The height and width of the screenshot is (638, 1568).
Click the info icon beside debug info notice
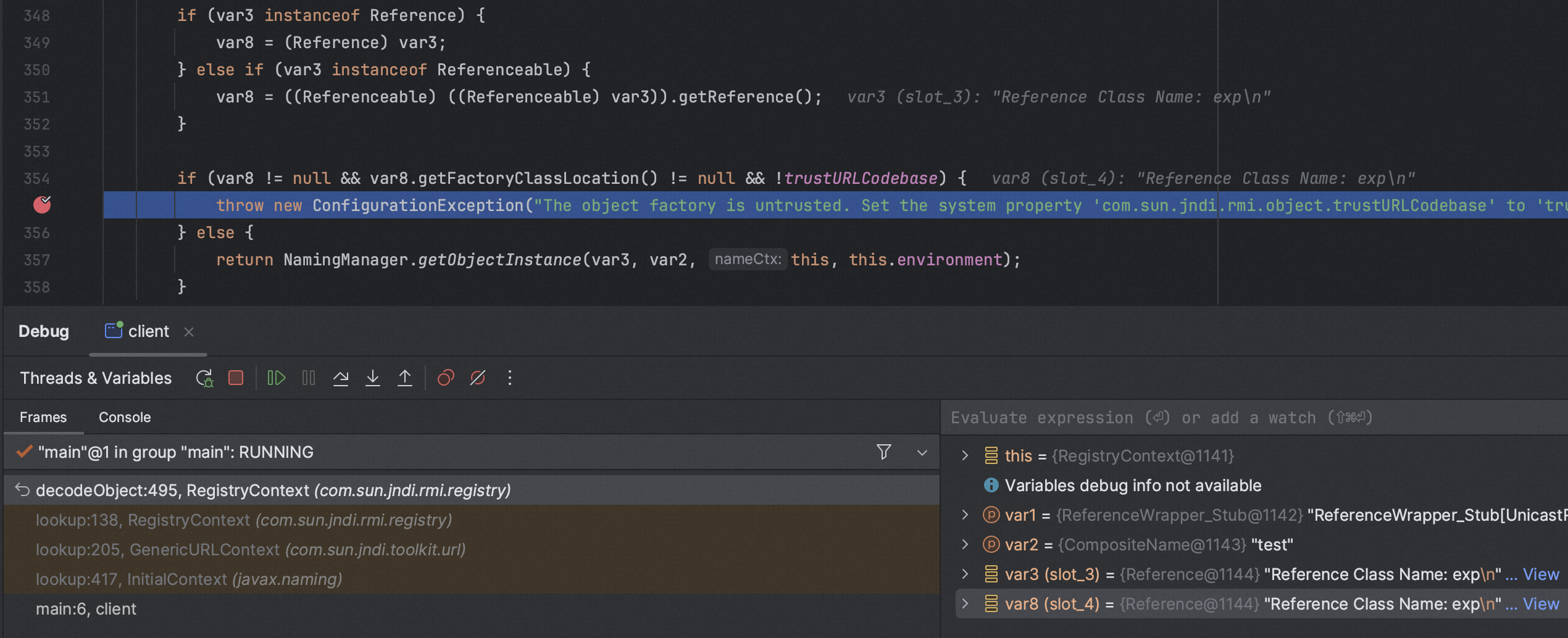pyautogui.click(x=991, y=486)
